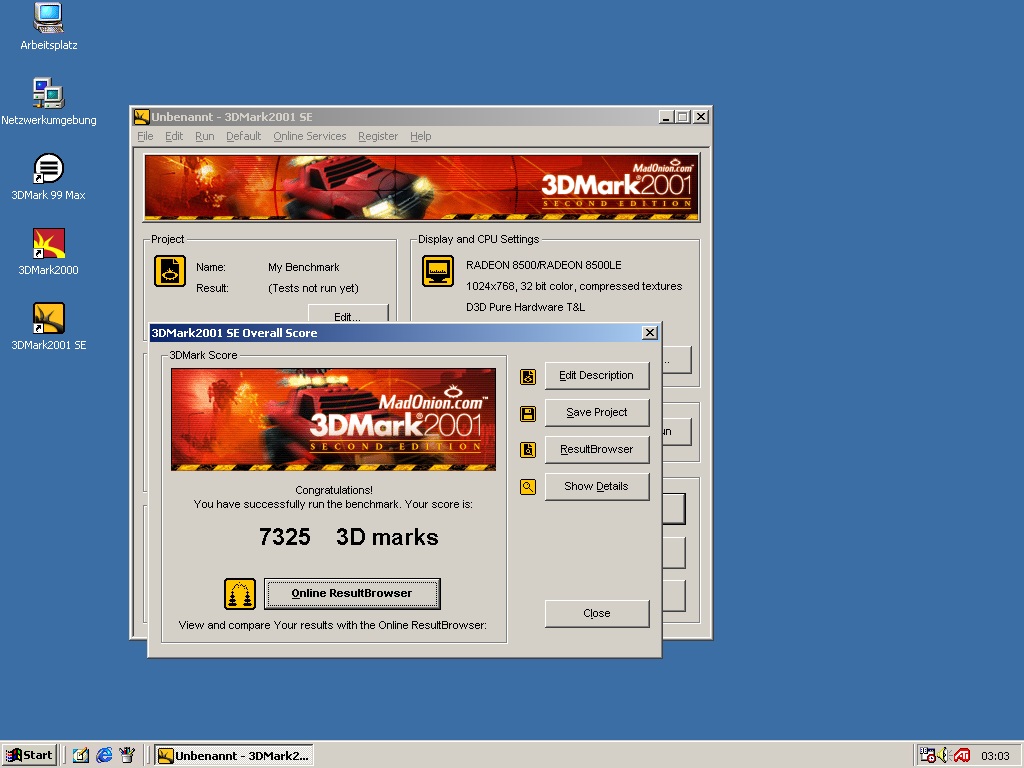This screenshot has width=1024, height=768.
Task: Open the Run menu
Action: tap(204, 136)
